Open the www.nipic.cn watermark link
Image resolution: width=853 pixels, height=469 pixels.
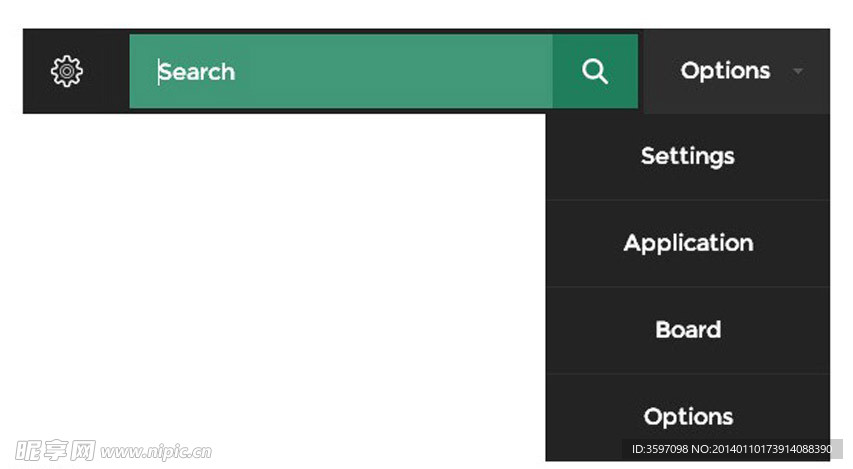tap(156, 452)
